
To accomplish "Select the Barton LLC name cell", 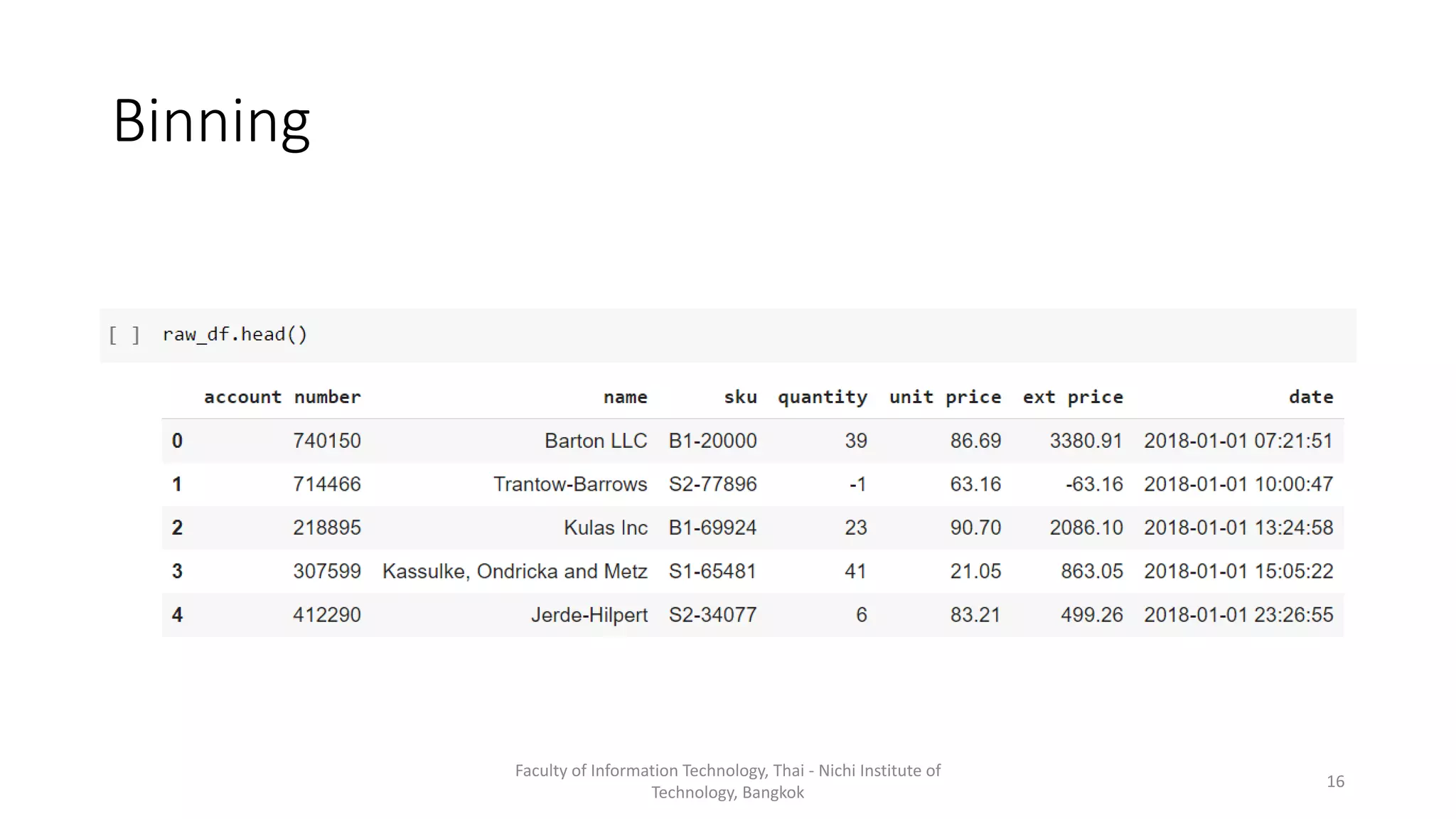I will [595, 441].
